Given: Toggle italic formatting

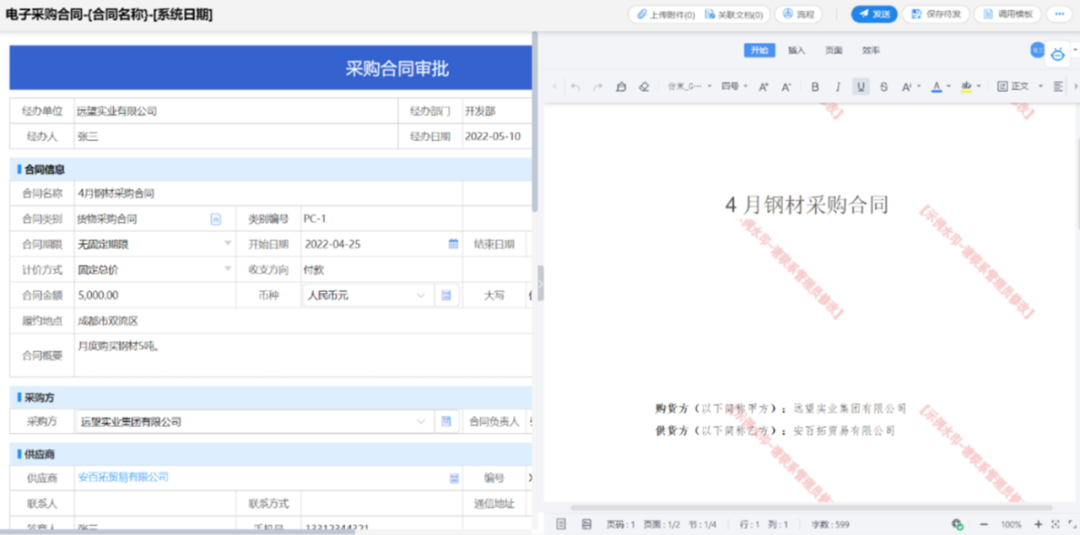Looking at the screenshot, I should [x=838, y=87].
